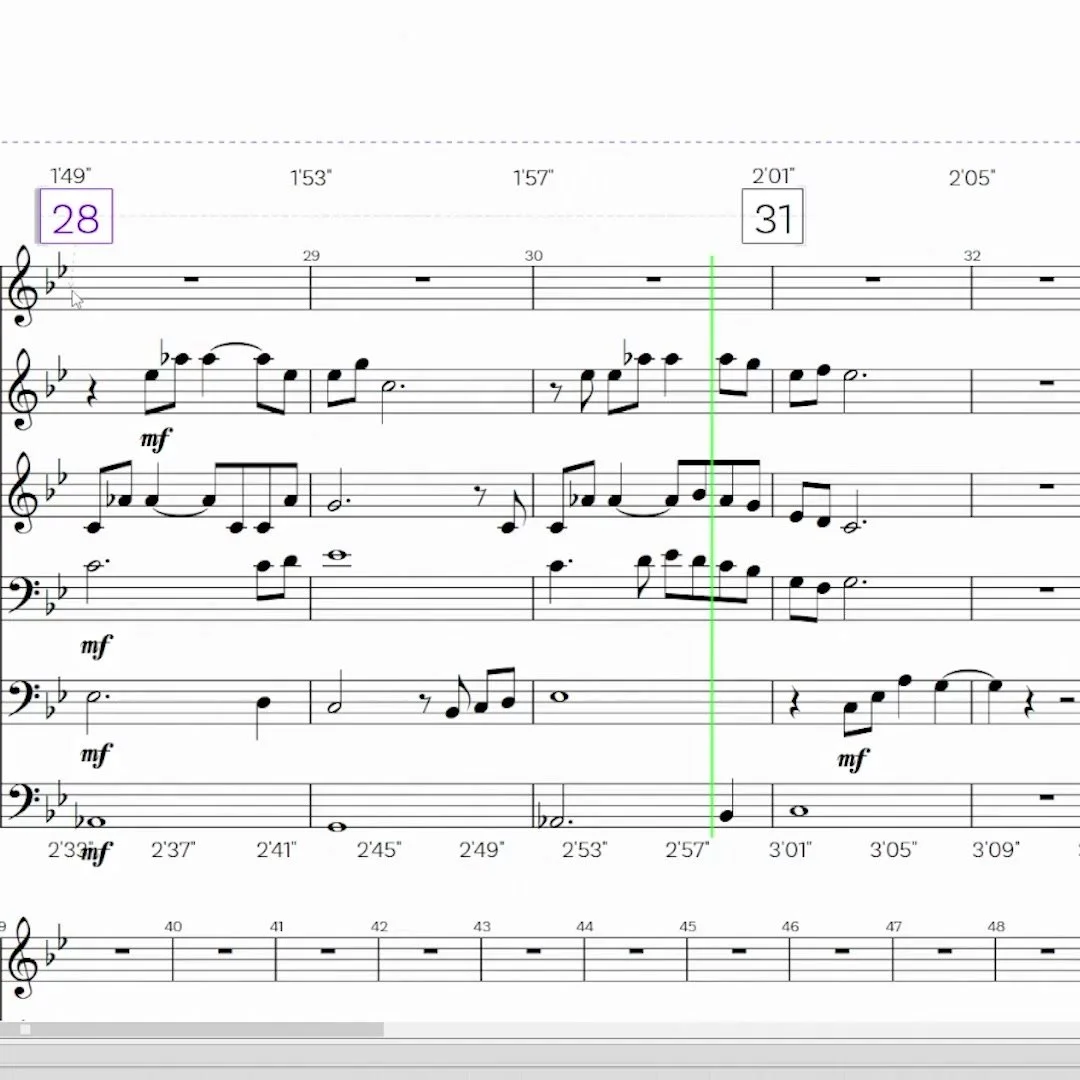
Task: Select the mf dynamic in bar 31
Action: (853, 760)
